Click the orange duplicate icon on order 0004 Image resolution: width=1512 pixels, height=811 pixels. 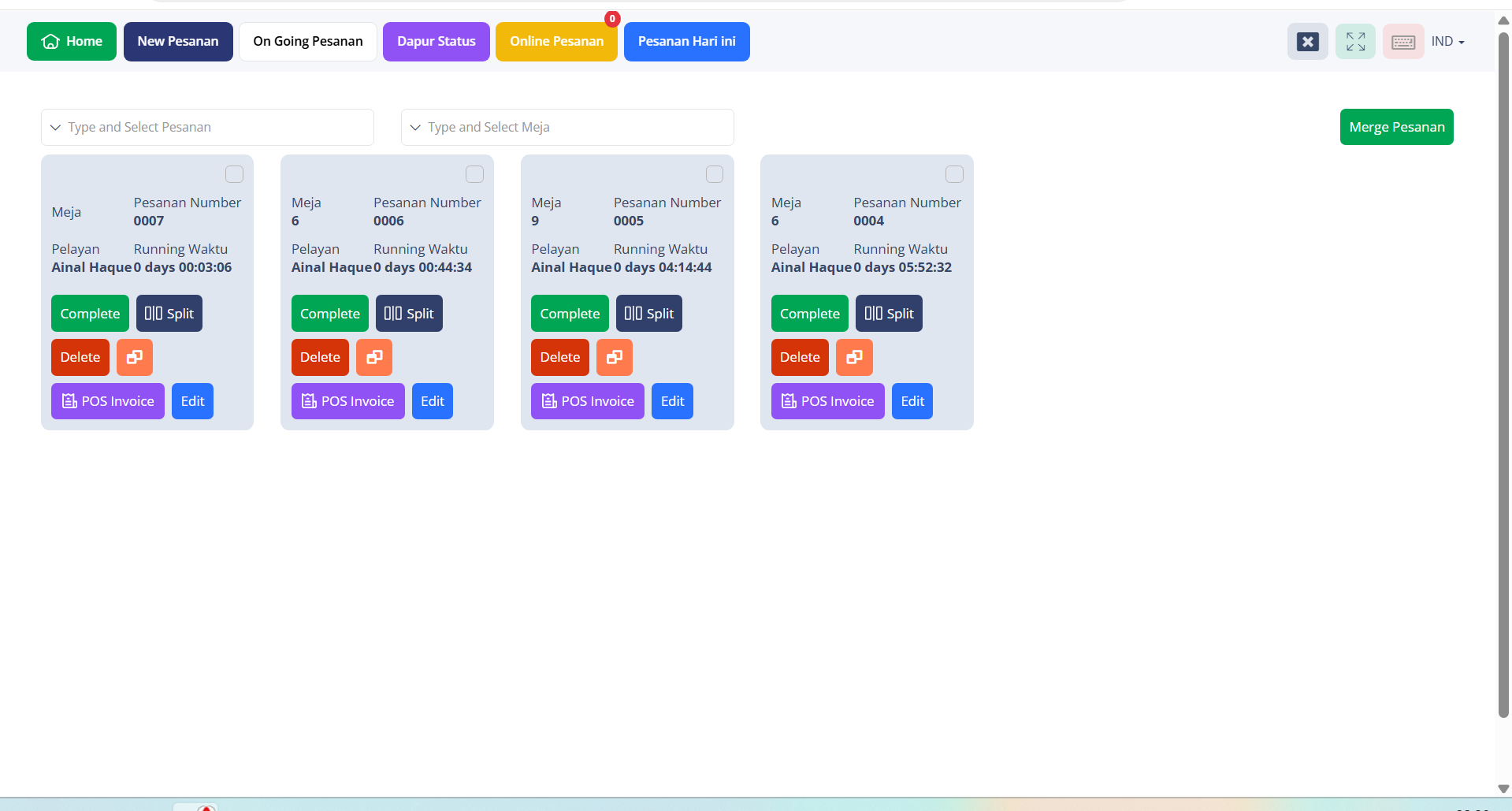coord(854,357)
